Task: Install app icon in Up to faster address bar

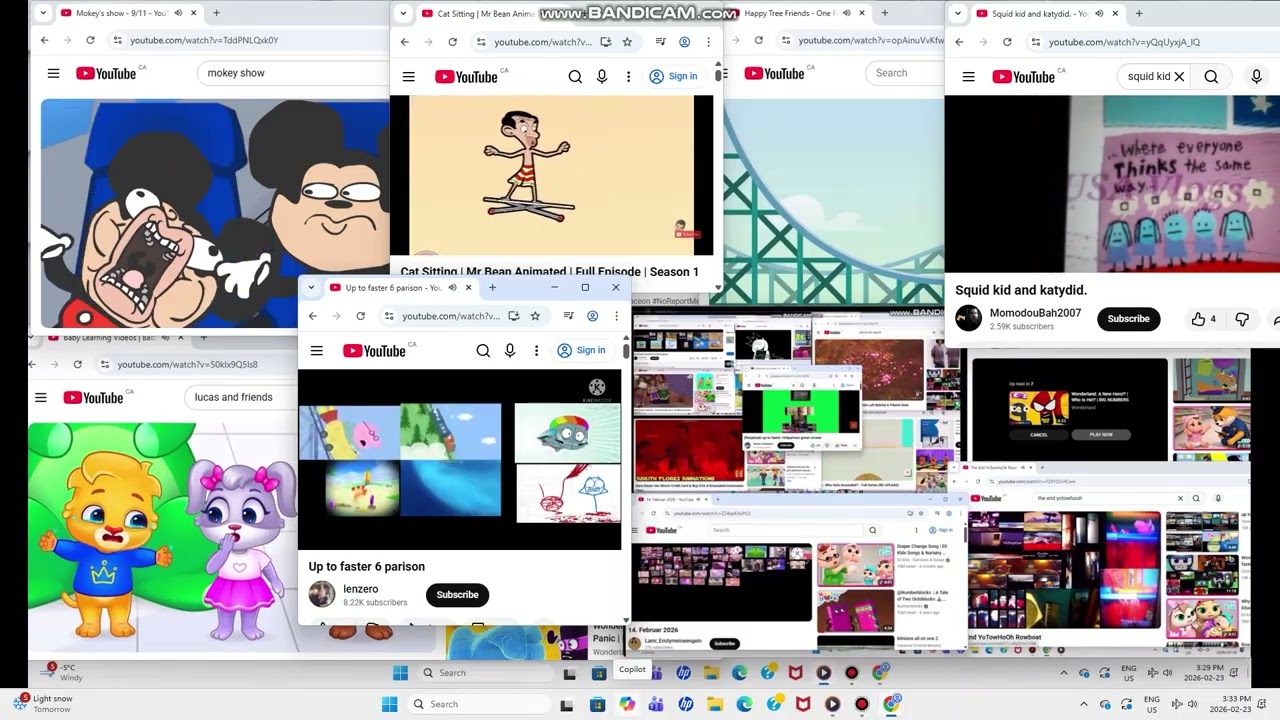Action: pos(513,316)
